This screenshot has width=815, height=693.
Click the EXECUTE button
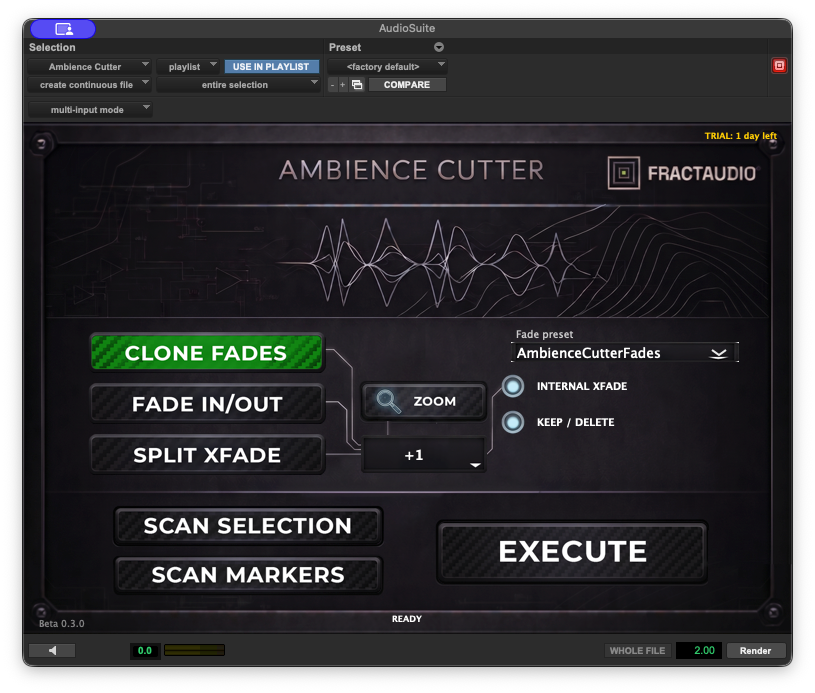point(572,552)
